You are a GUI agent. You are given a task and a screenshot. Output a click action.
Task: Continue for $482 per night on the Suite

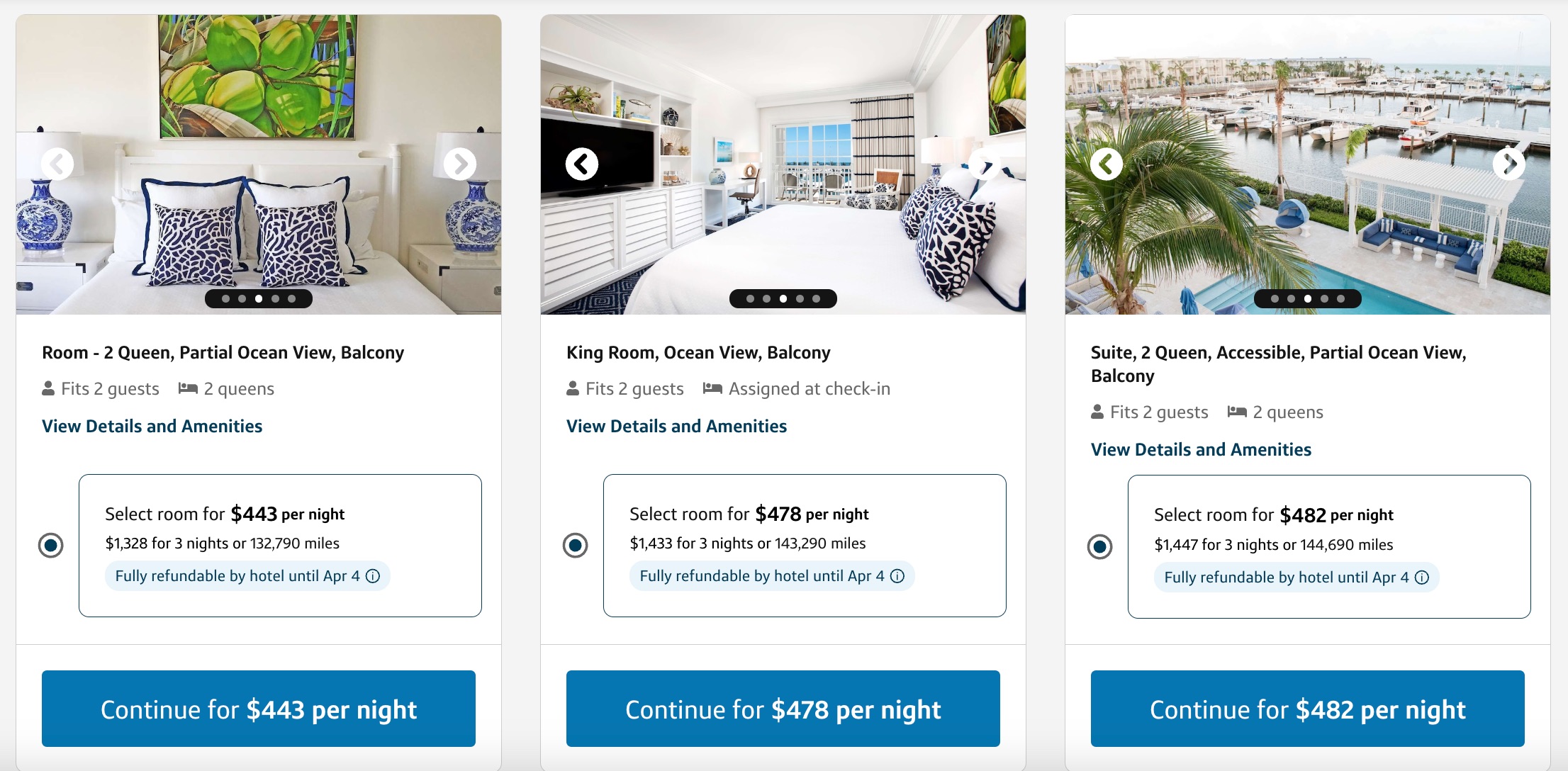pyautogui.click(x=1308, y=709)
